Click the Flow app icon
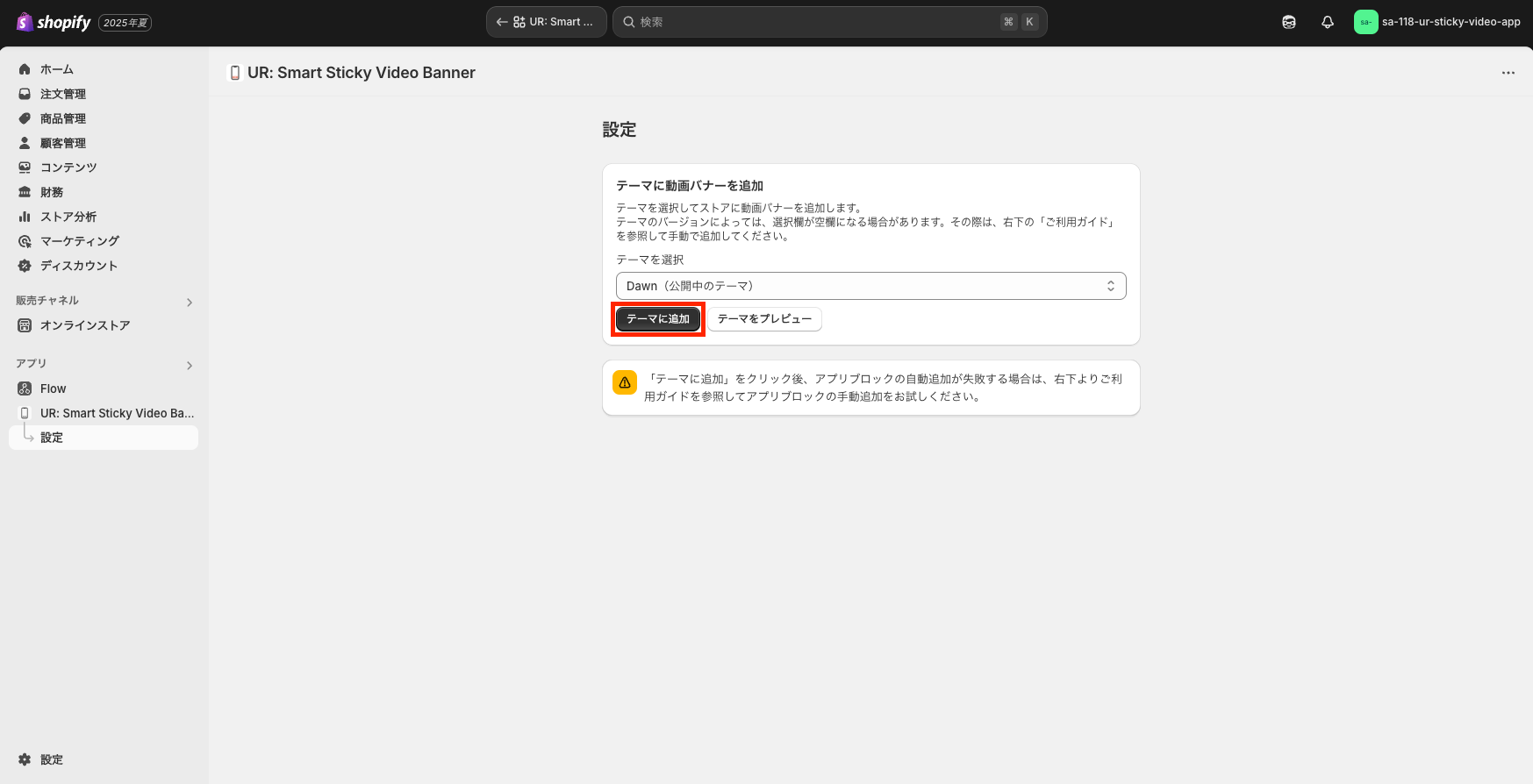 tap(25, 388)
